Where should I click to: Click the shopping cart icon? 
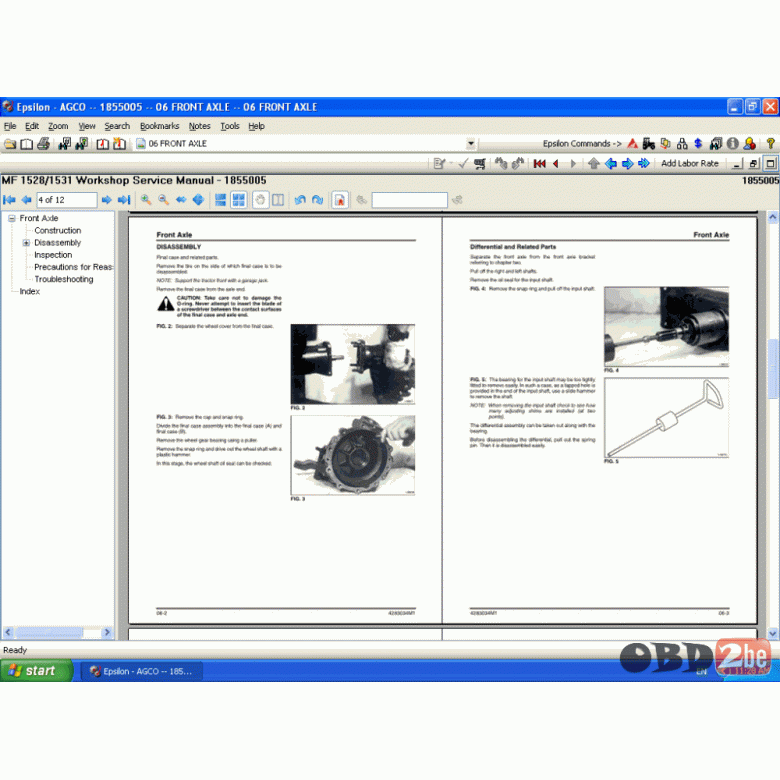(480, 164)
